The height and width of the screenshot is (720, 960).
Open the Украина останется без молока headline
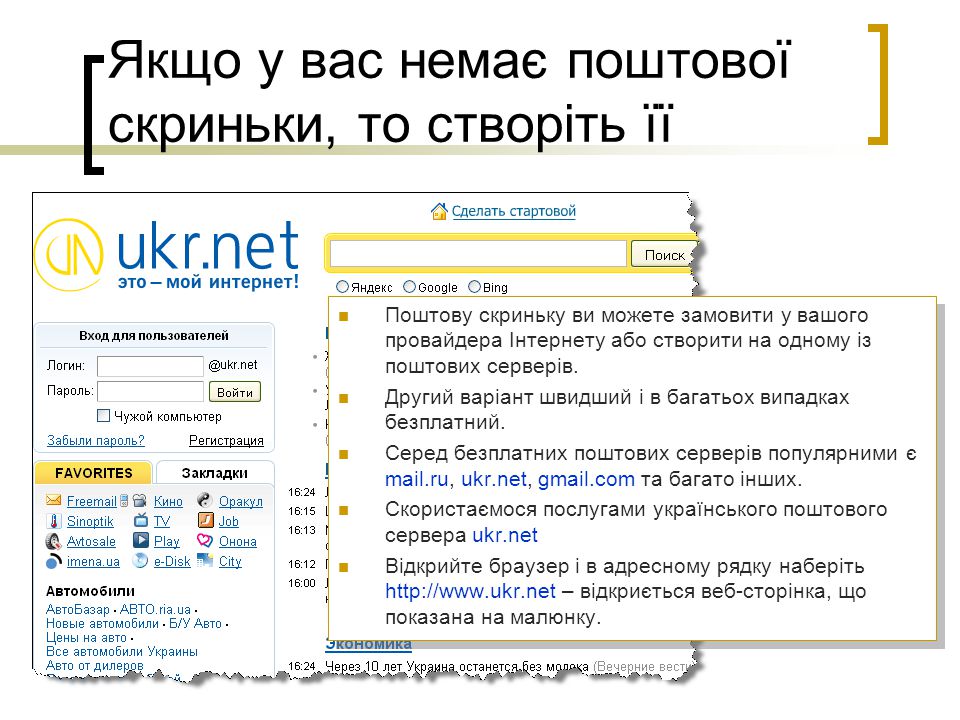pos(457,666)
